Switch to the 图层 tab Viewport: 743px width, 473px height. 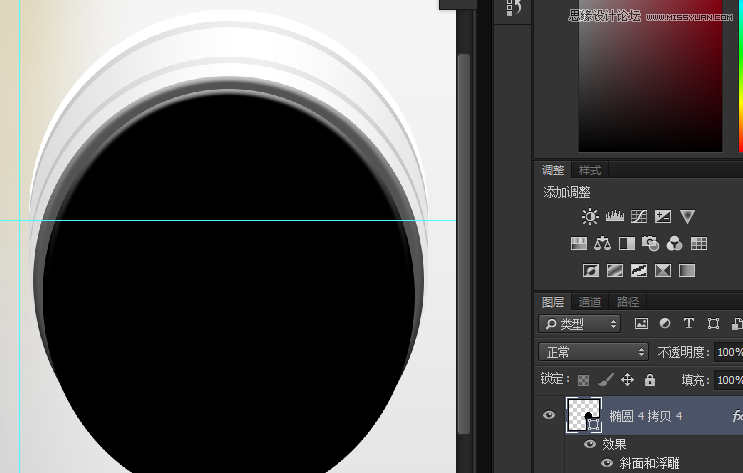pos(553,302)
